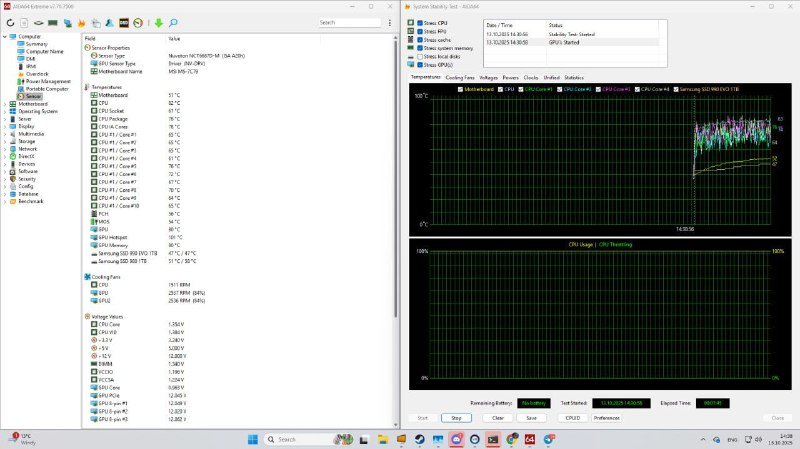This screenshot has width=800, height=449.
Task: Click the volume icon in system tray
Action: [x=759, y=439]
